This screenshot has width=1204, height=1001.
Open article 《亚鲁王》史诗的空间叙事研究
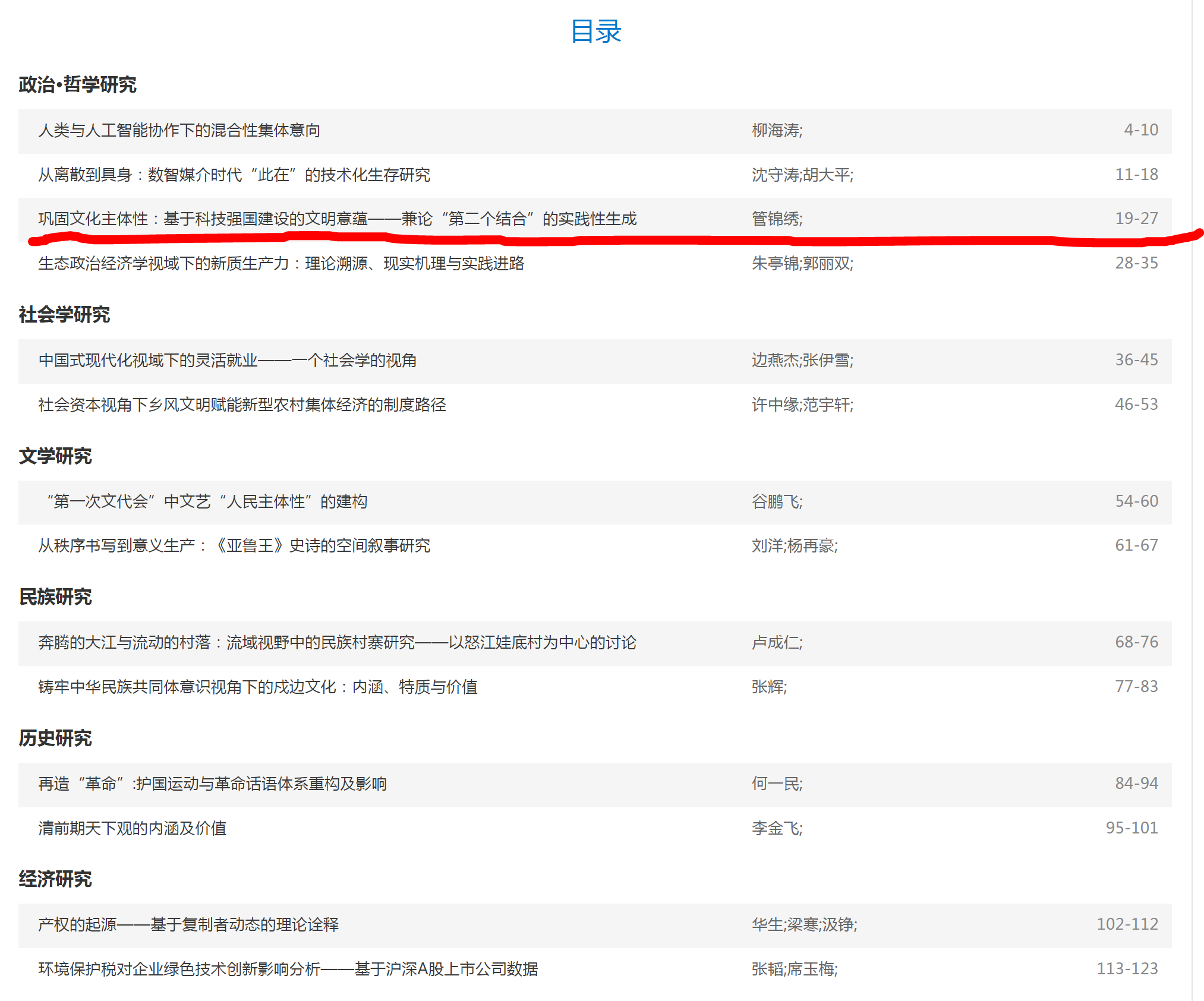point(234,545)
